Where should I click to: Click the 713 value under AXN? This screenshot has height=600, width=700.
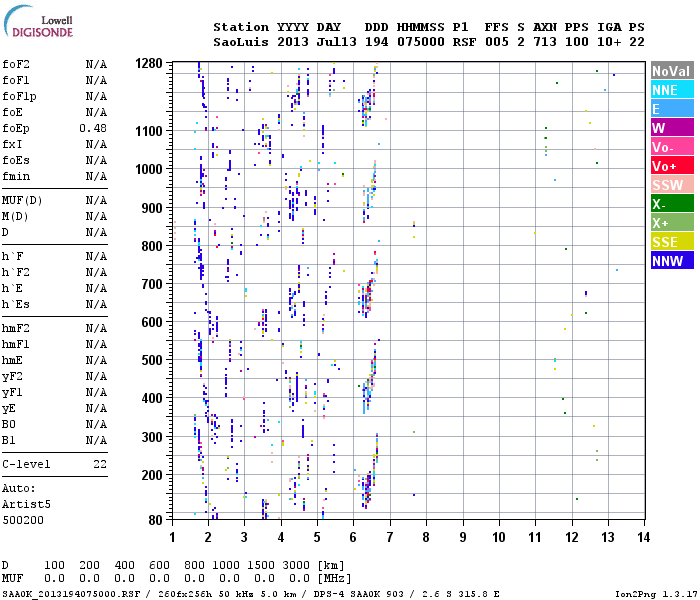[545, 42]
